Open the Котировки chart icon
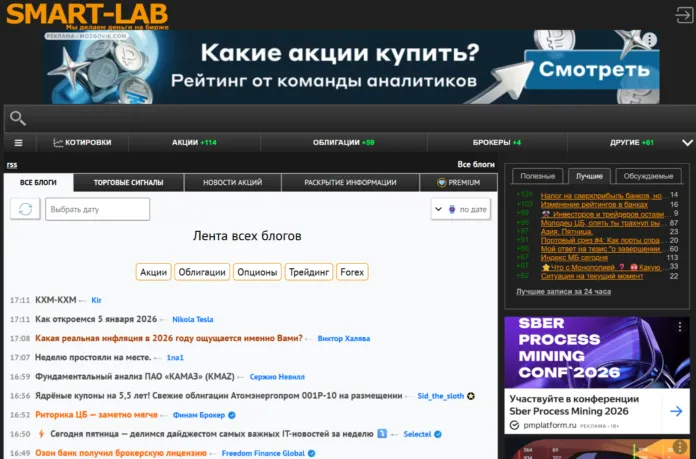This screenshot has width=696, height=459. pyautogui.click(x=58, y=142)
